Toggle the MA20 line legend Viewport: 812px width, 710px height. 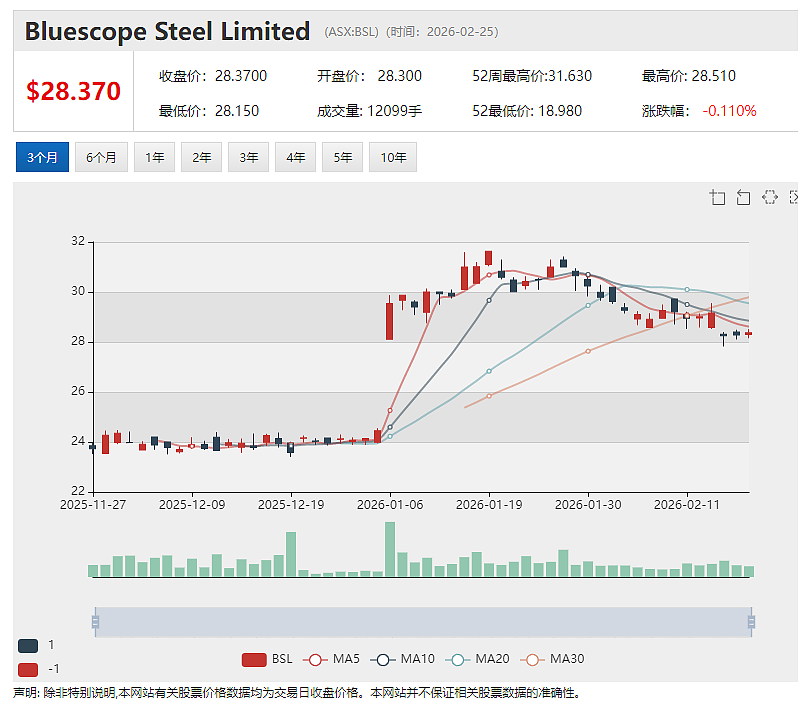pyautogui.click(x=477, y=659)
